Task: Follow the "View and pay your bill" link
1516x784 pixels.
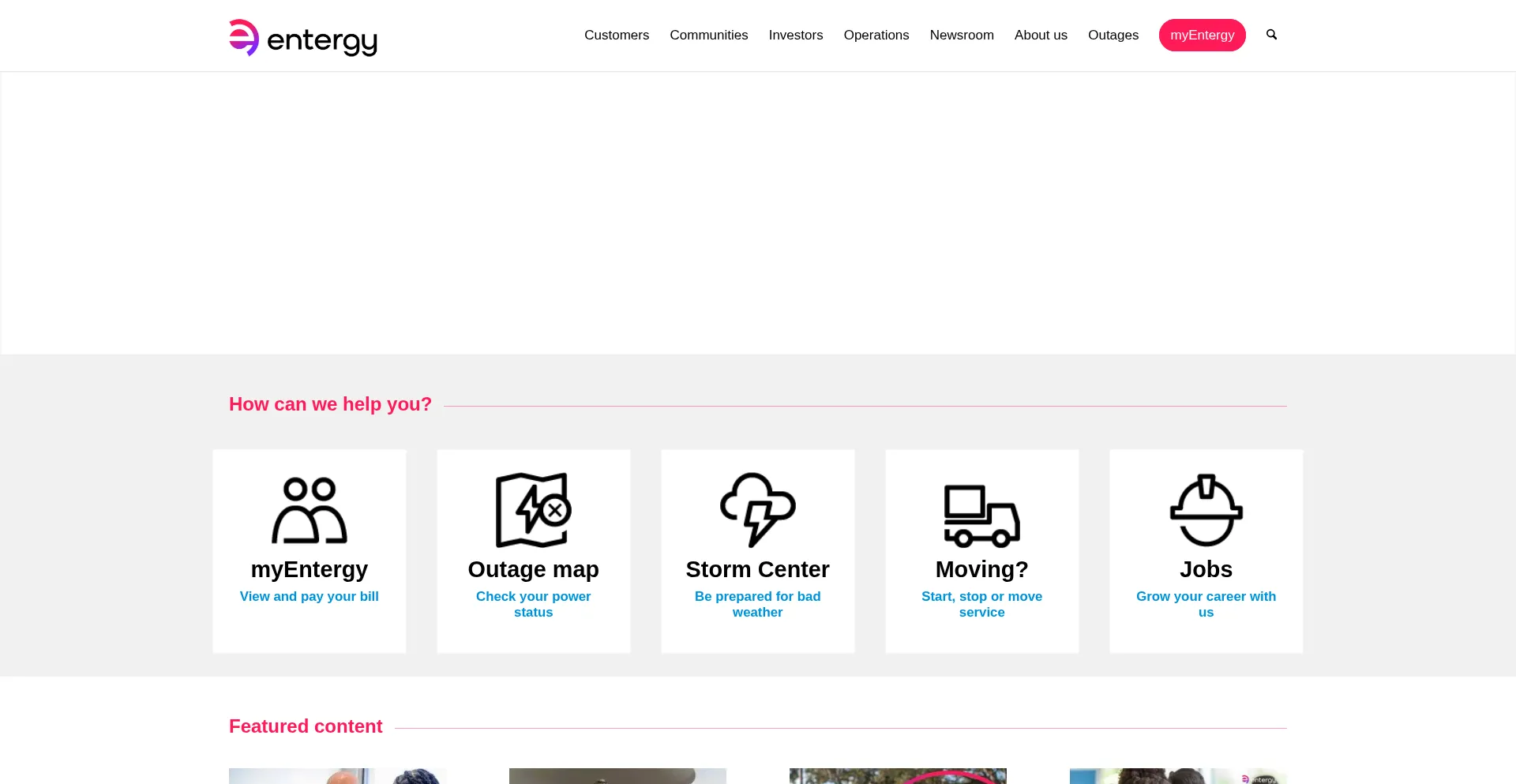Action: point(310,596)
